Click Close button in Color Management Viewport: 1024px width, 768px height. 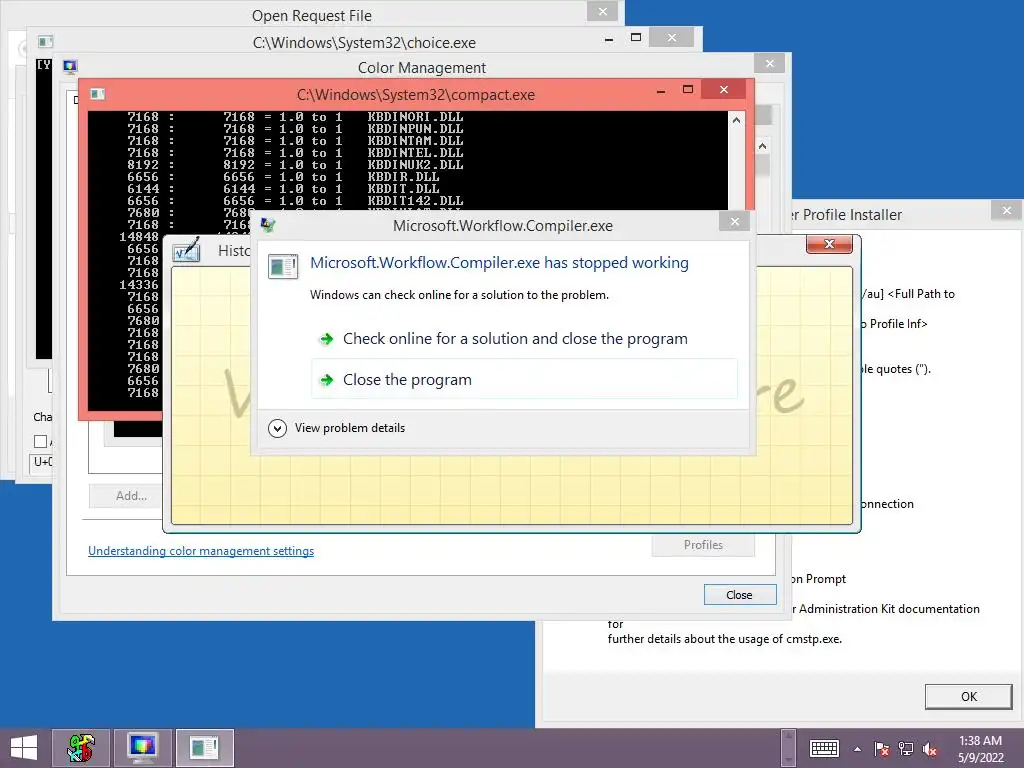click(739, 595)
